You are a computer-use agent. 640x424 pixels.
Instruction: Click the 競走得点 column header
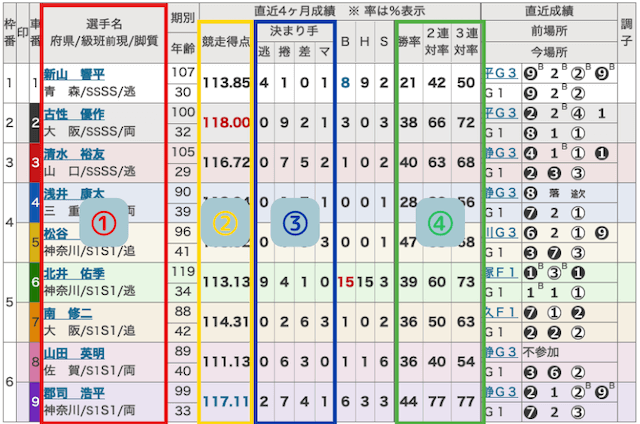click(226, 42)
